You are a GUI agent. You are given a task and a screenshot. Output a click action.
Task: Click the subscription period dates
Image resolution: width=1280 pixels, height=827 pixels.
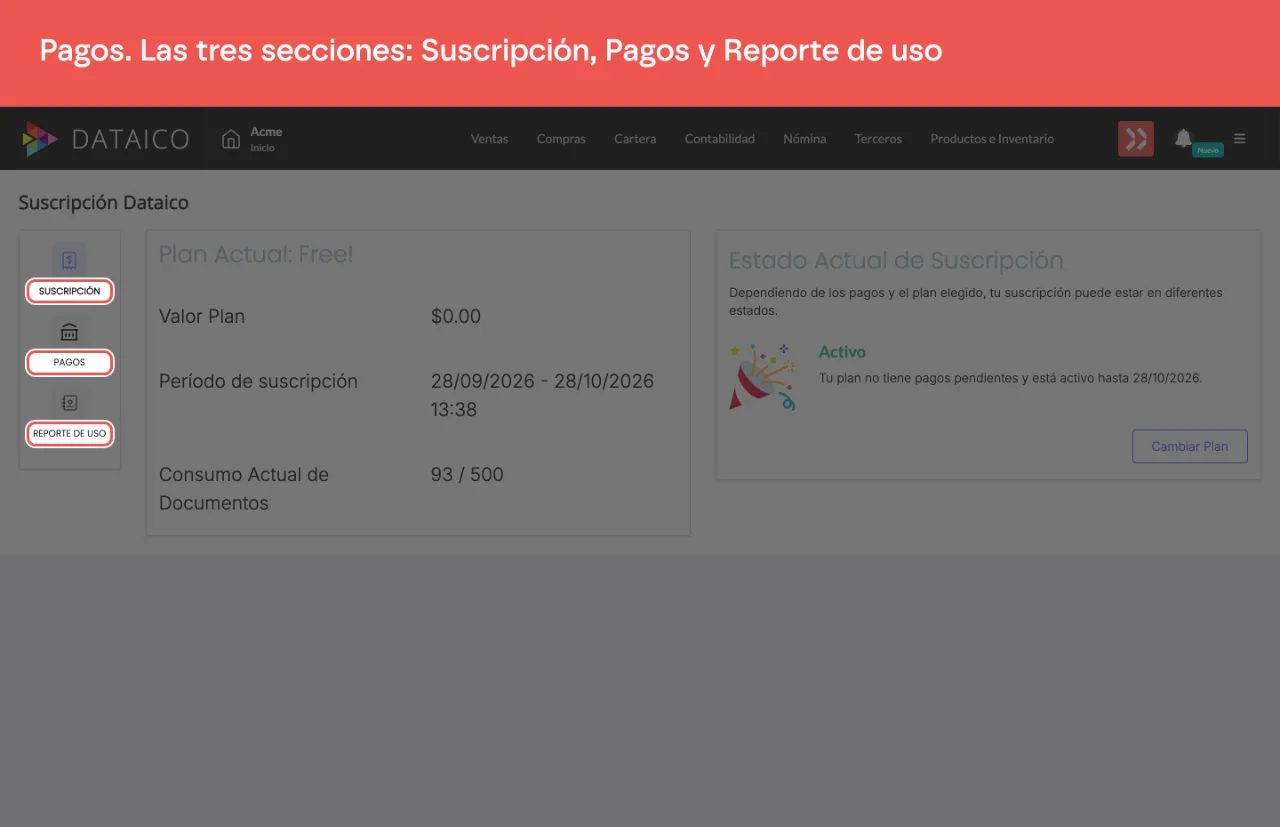point(543,395)
